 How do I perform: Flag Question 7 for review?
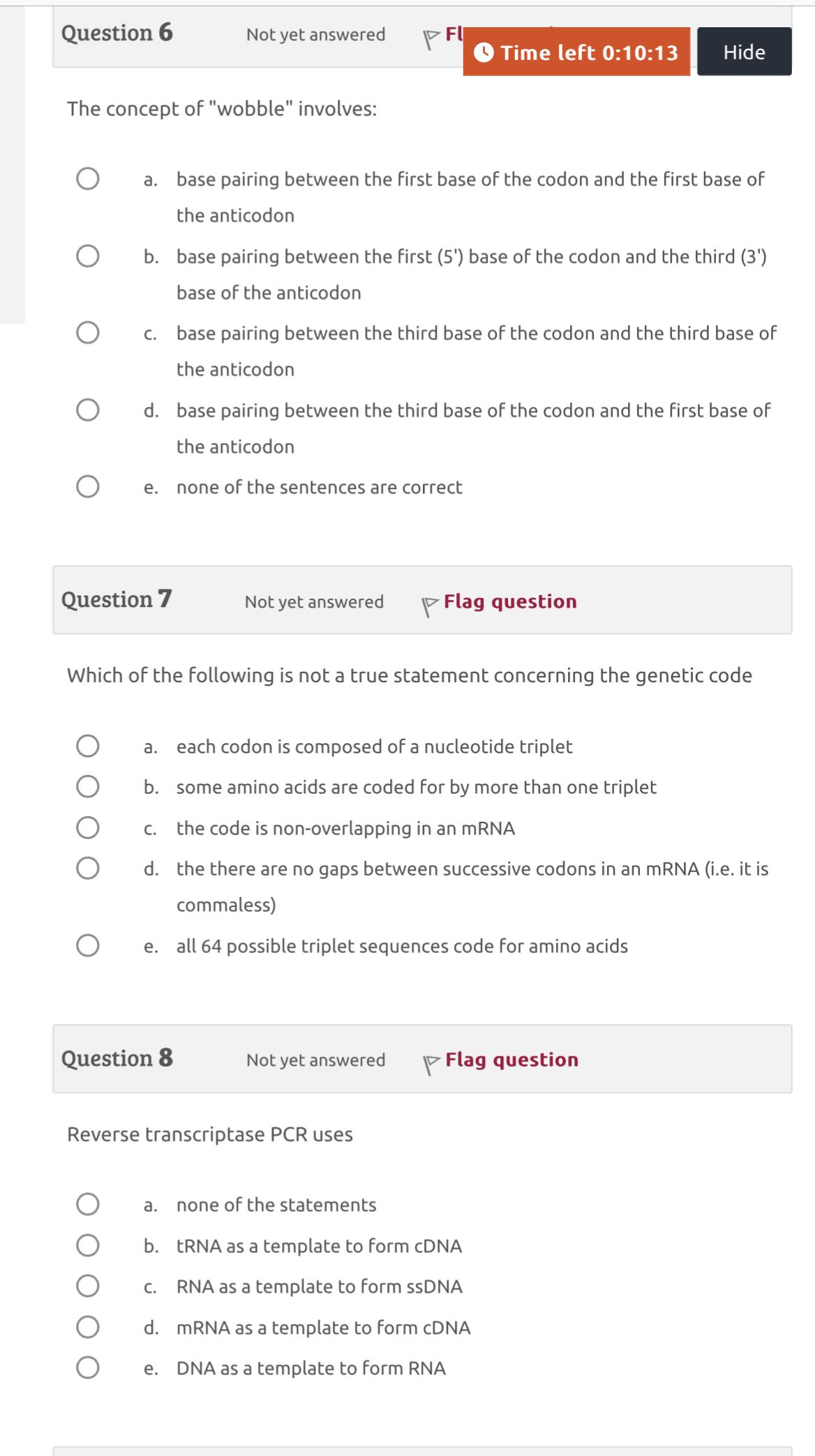point(511,601)
